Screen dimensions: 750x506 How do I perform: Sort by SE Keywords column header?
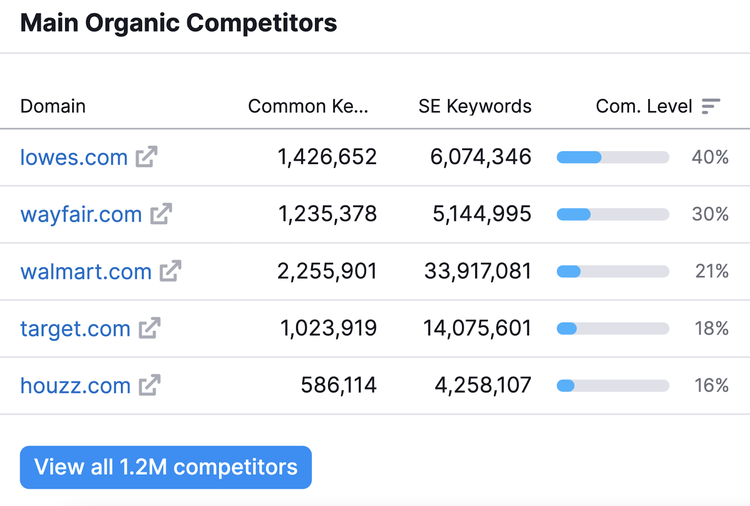pos(474,106)
